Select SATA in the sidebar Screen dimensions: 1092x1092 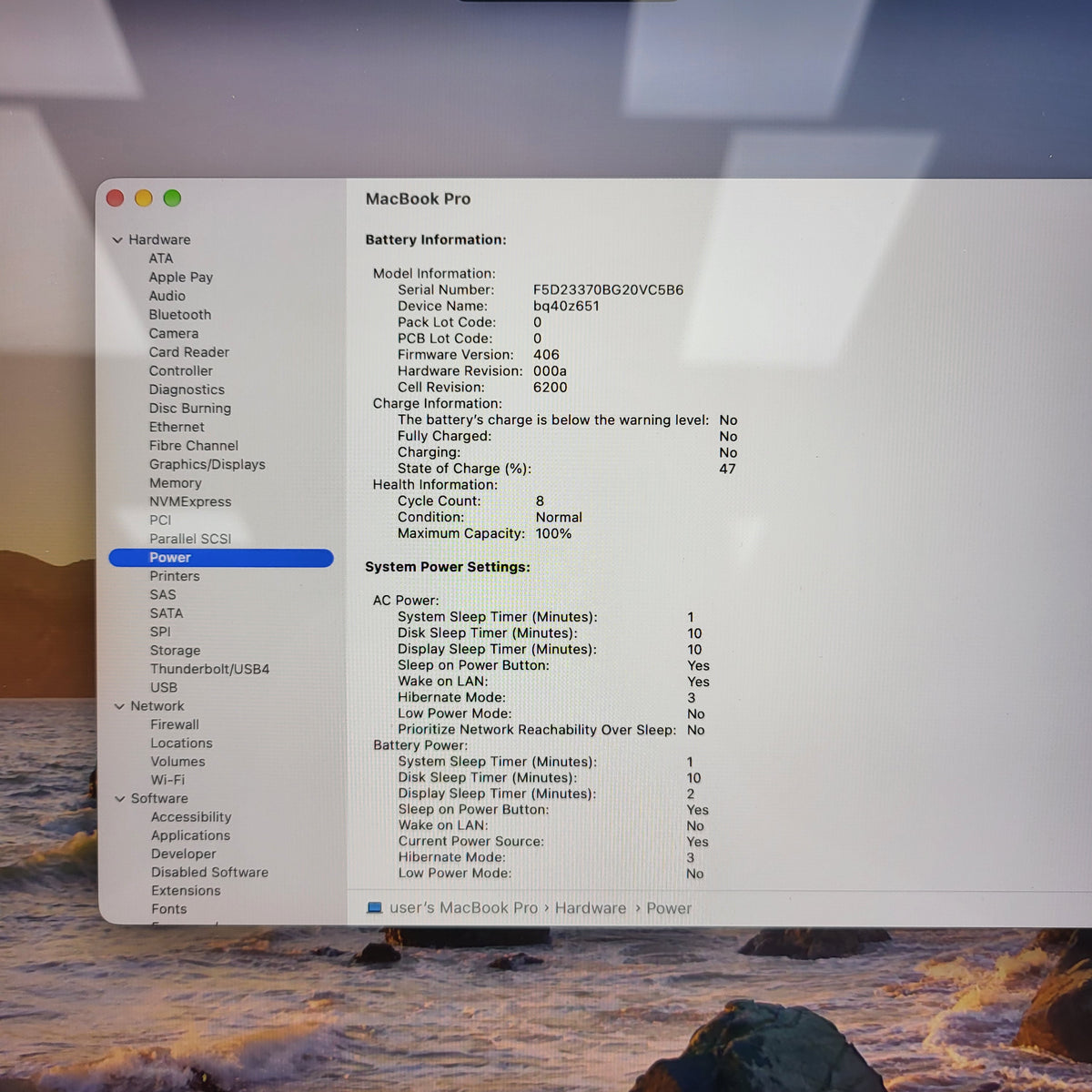[167, 613]
